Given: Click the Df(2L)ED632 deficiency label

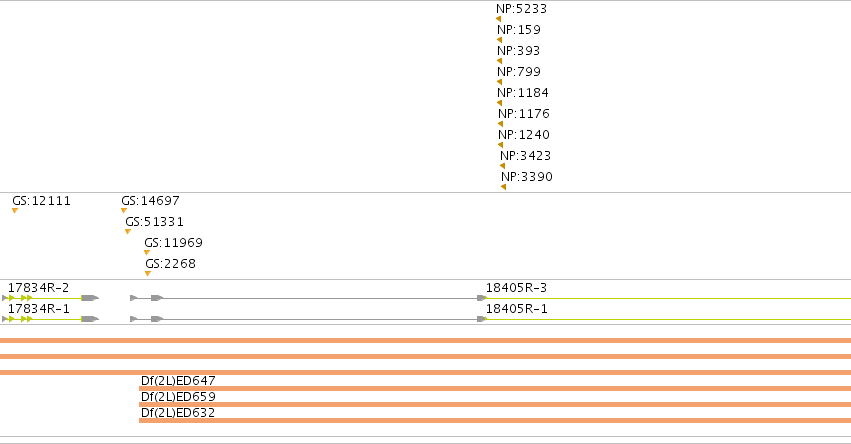Looking at the screenshot, I should pyautogui.click(x=178, y=413).
